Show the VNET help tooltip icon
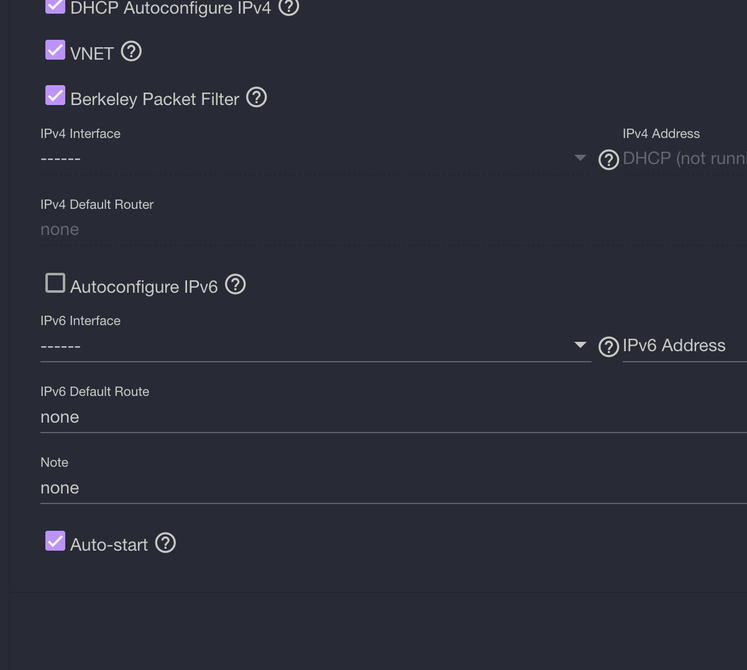Viewport: 747px width, 670px height. (131, 51)
